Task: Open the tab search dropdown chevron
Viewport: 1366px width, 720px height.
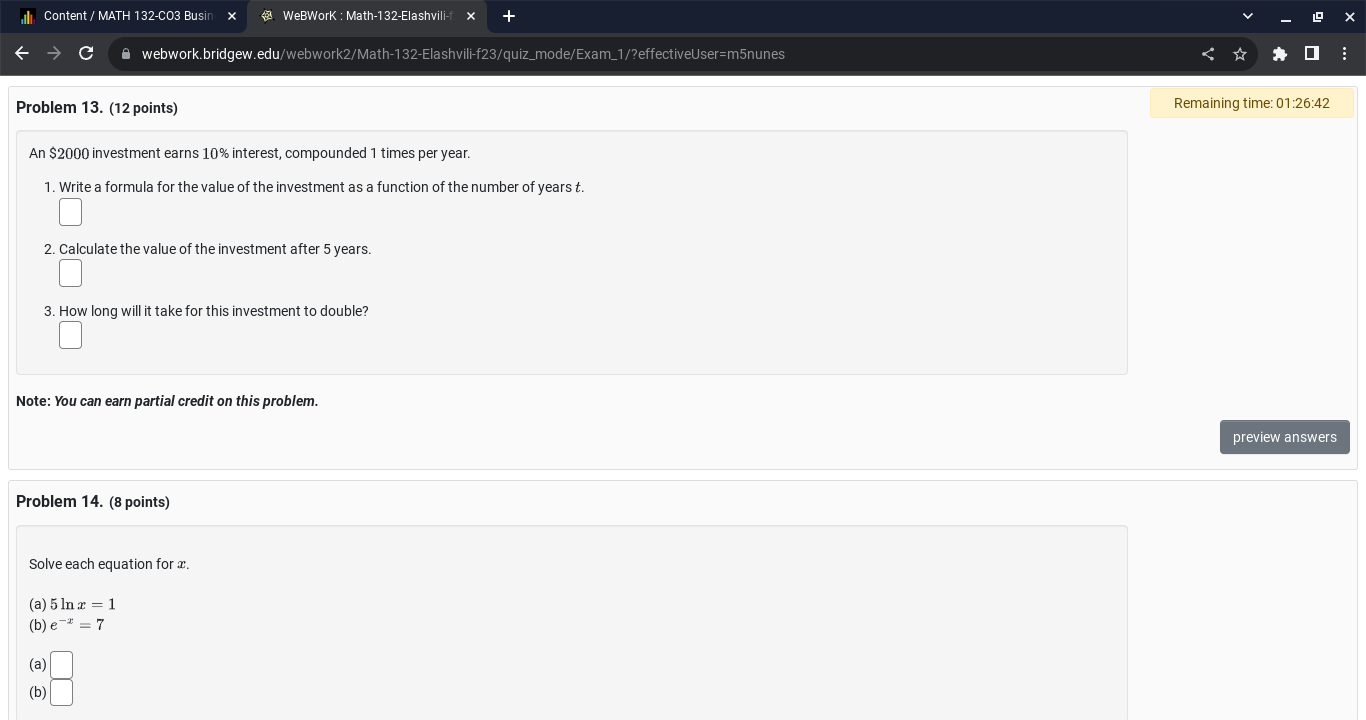Action: 1247,16
